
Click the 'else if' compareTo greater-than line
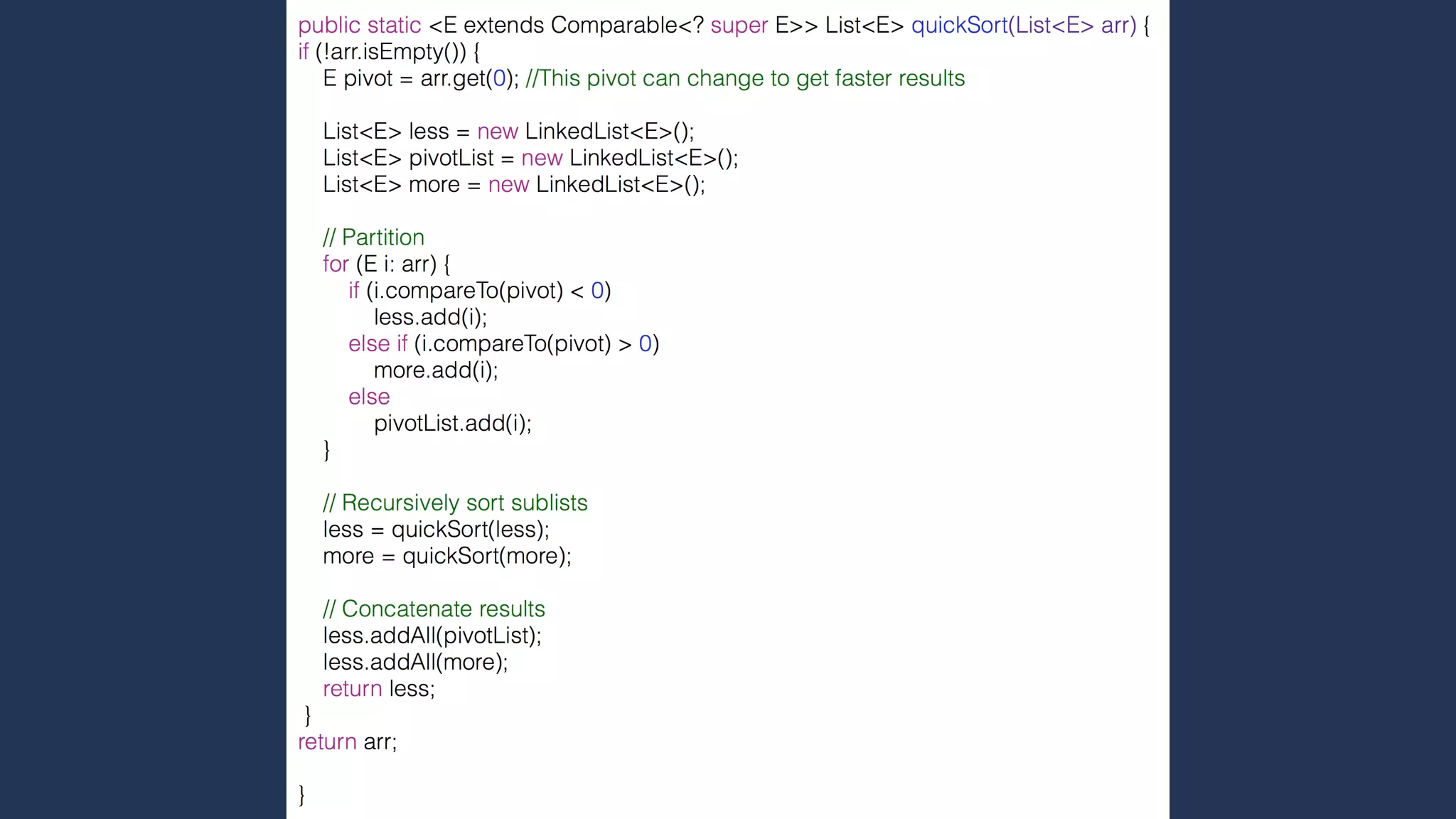[x=503, y=344]
